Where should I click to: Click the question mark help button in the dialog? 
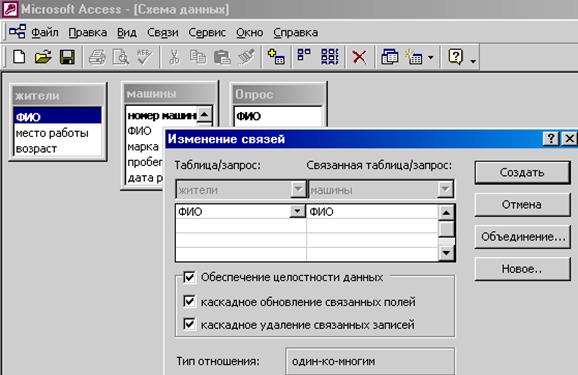pyautogui.click(x=551, y=139)
